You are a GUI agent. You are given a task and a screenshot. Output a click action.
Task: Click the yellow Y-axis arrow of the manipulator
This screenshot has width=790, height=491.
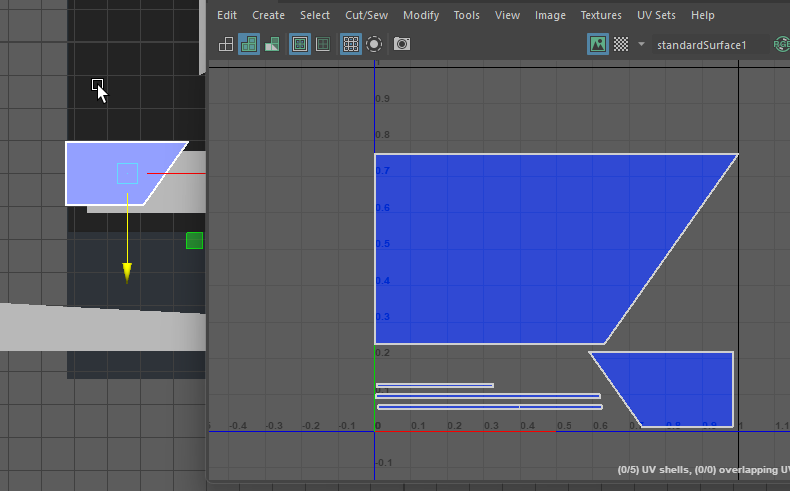(127, 272)
